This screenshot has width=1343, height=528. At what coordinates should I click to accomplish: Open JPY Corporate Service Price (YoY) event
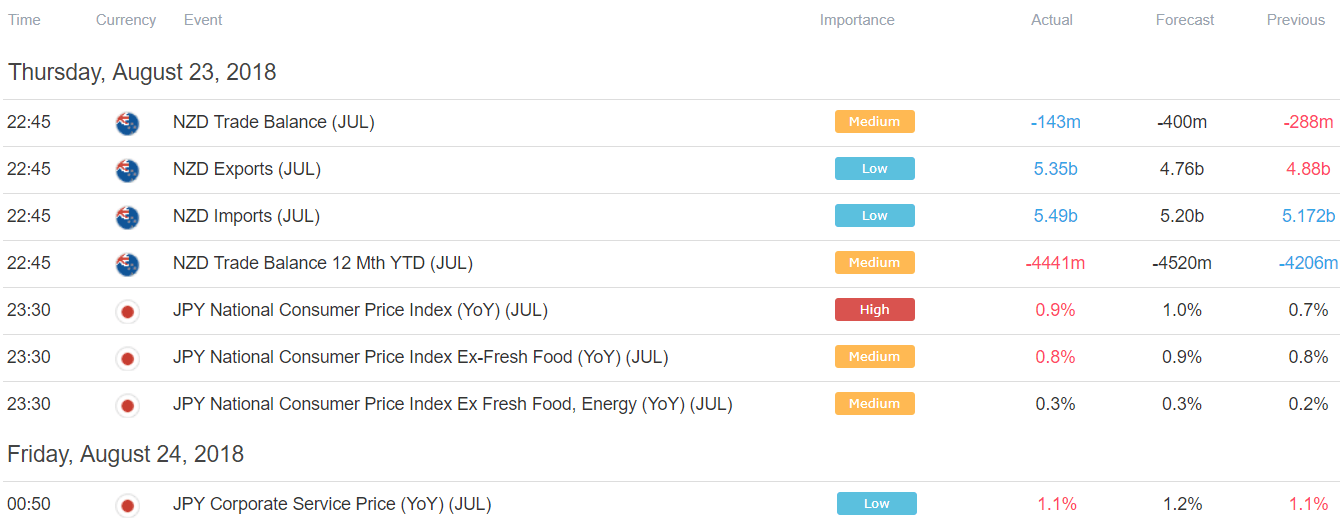click(332, 504)
